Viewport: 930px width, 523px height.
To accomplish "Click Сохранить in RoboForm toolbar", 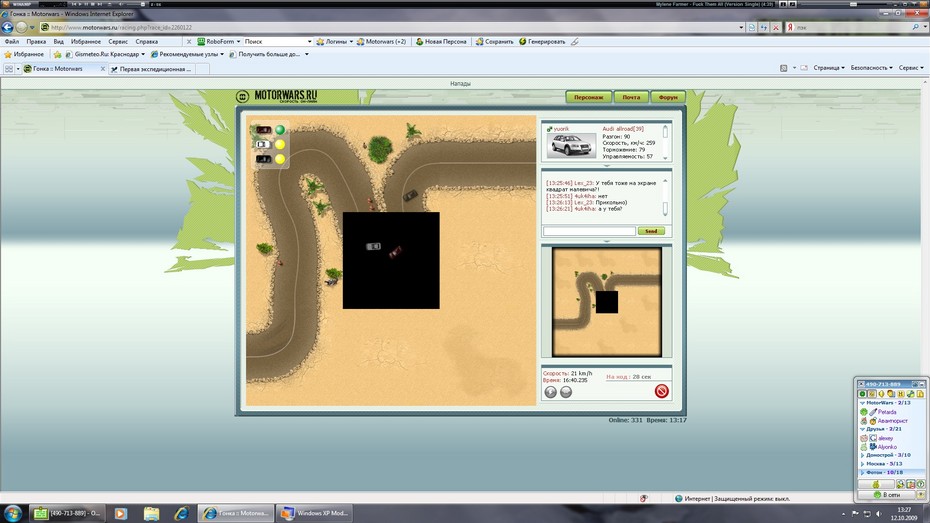I will coord(494,42).
